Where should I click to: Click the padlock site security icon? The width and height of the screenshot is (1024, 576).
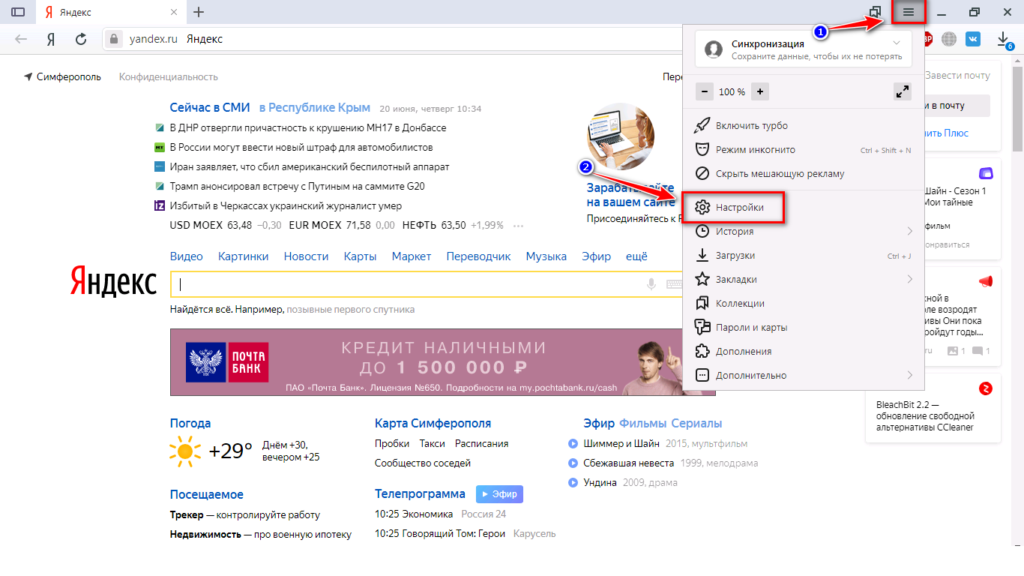tap(114, 39)
